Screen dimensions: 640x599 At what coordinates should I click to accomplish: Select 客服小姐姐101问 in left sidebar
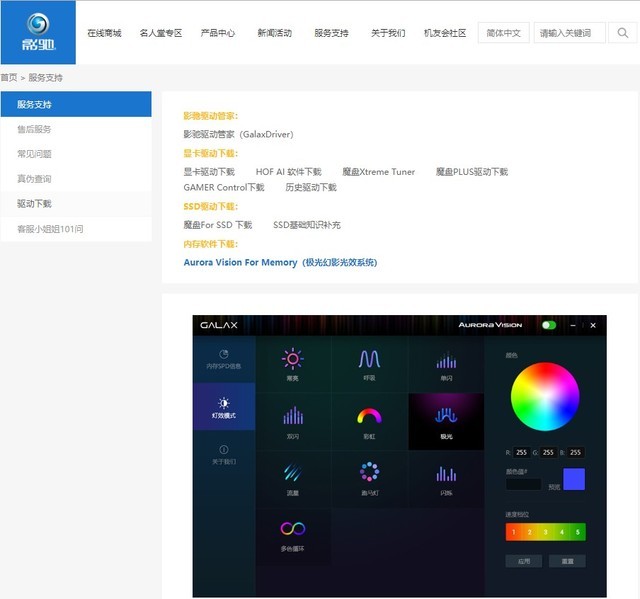(x=76, y=229)
